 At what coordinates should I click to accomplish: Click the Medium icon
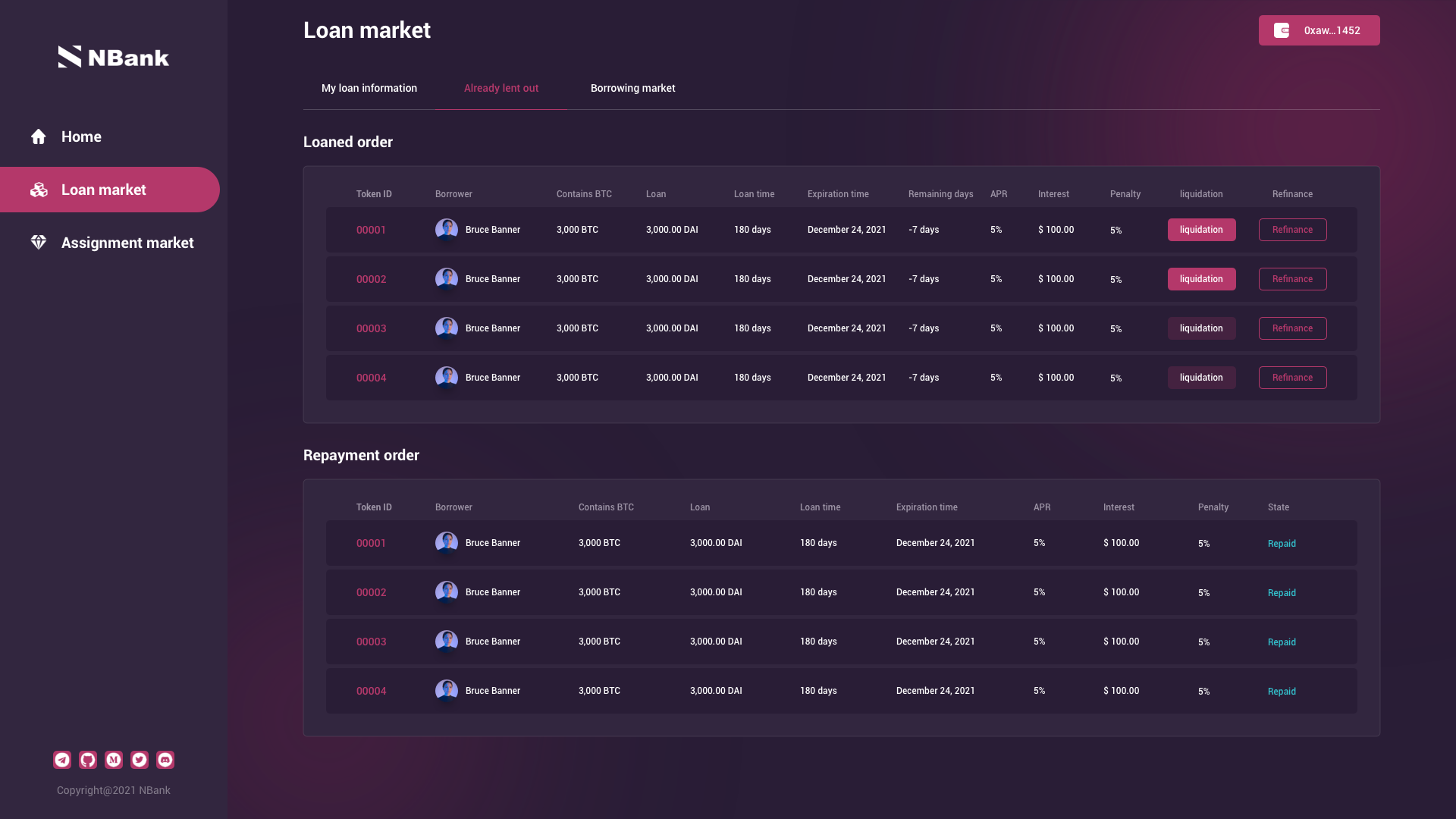point(114,760)
